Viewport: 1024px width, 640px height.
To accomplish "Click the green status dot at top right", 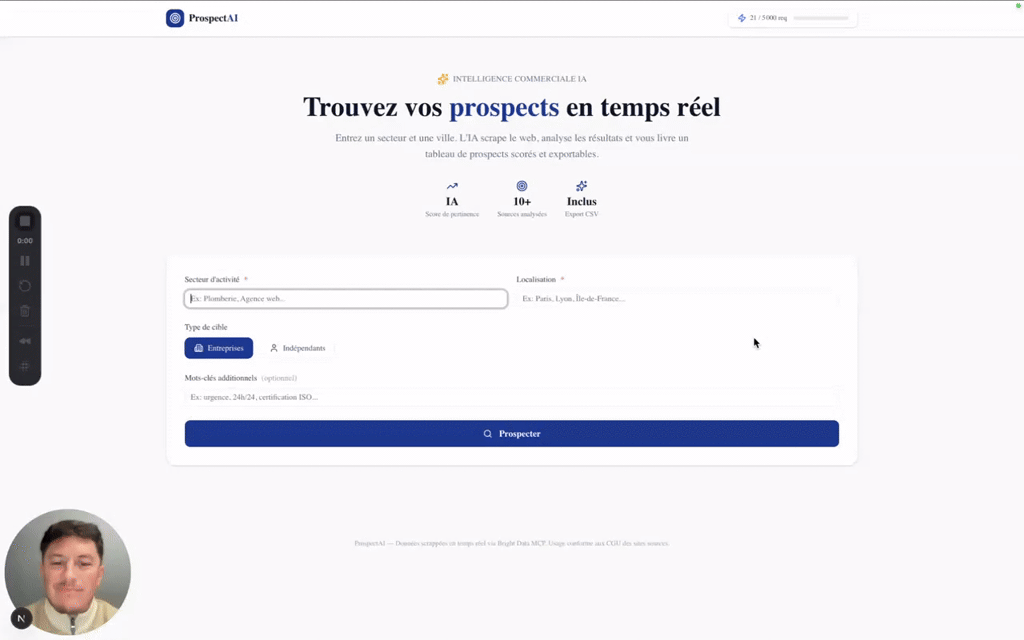I will click(1018, 5).
